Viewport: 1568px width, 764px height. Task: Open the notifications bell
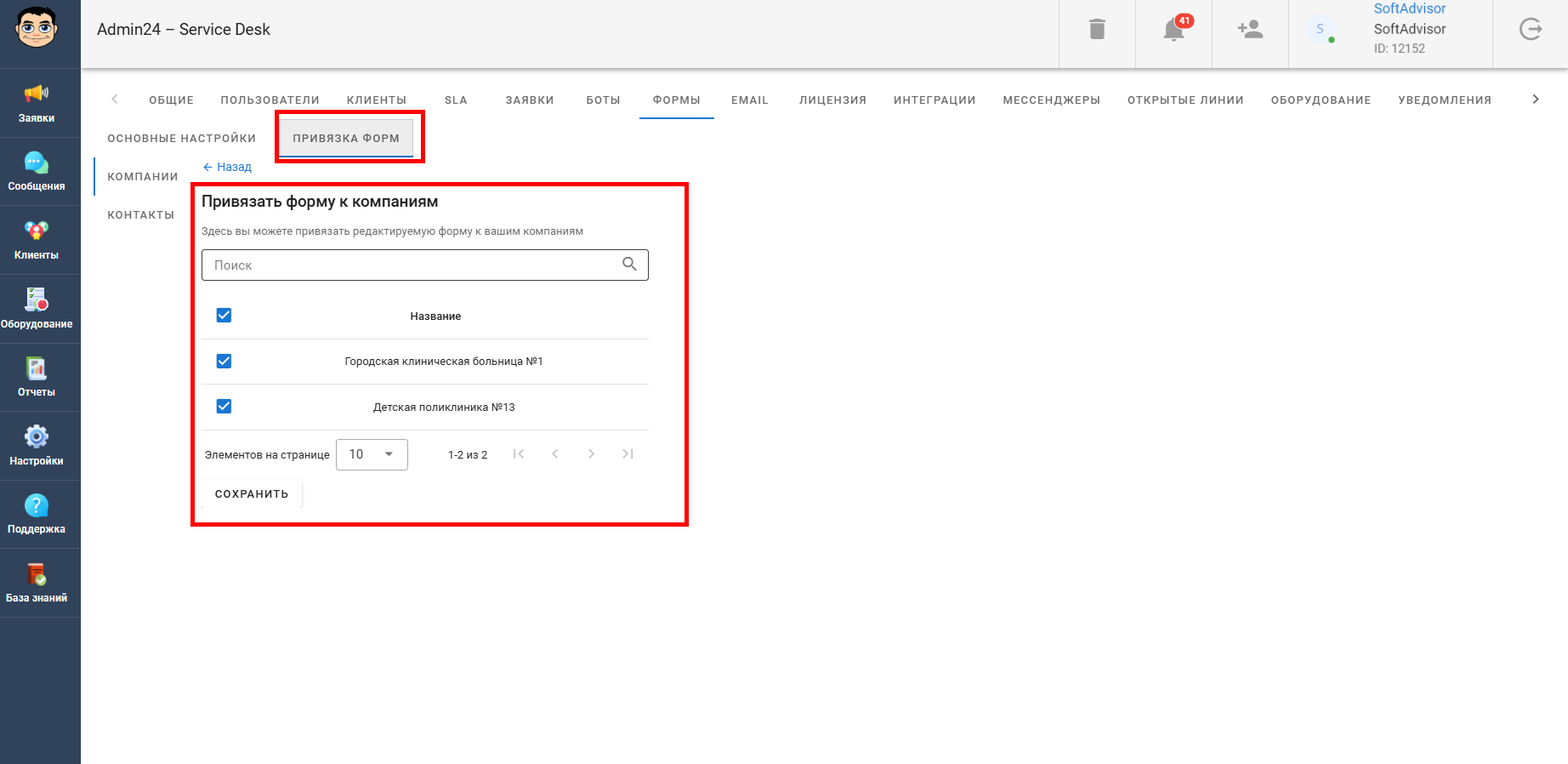pyautogui.click(x=1174, y=30)
